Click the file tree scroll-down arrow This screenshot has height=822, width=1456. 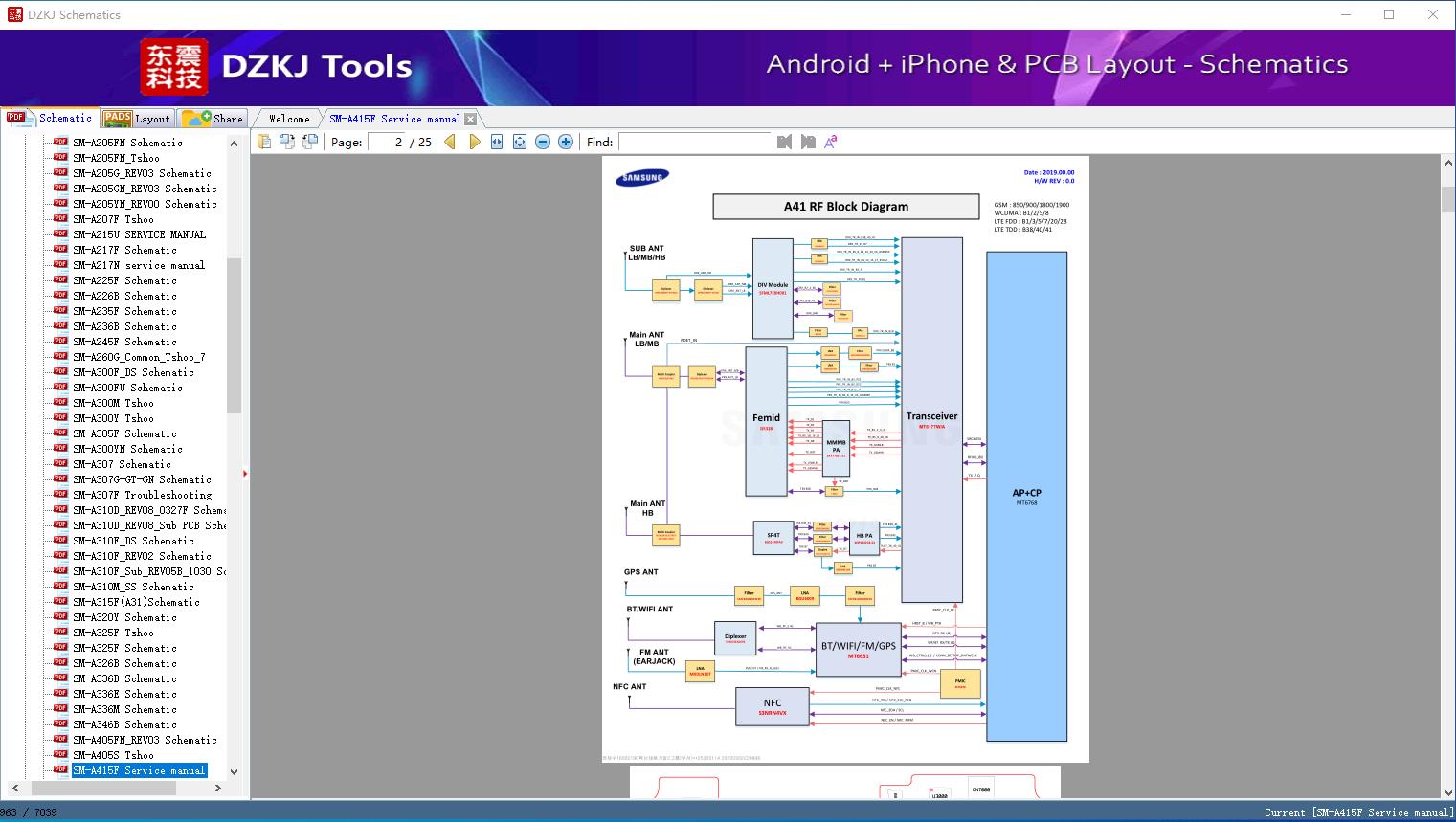pyautogui.click(x=234, y=771)
